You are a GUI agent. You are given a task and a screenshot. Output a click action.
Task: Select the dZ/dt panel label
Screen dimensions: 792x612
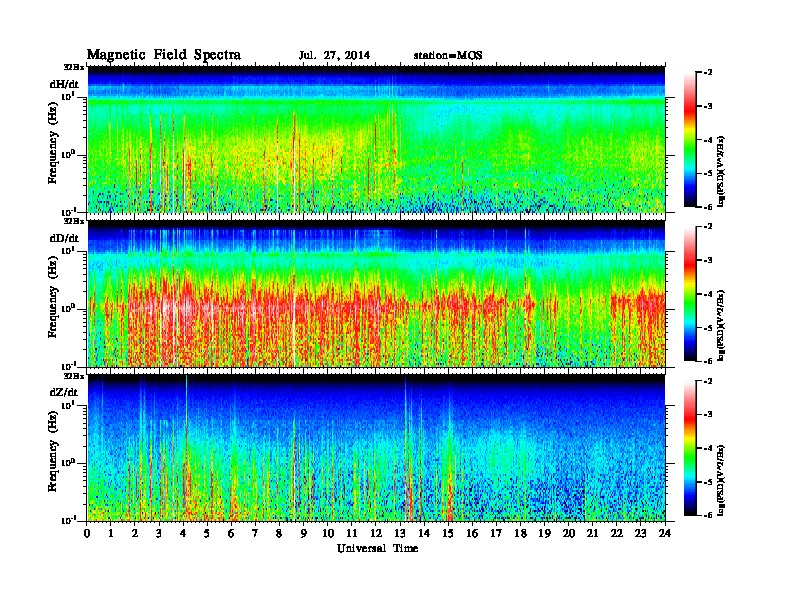click(64, 392)
